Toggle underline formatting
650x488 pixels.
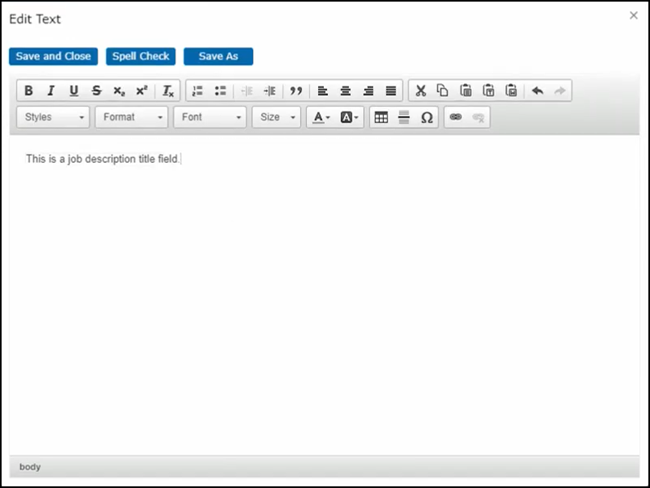click(74, 91)
